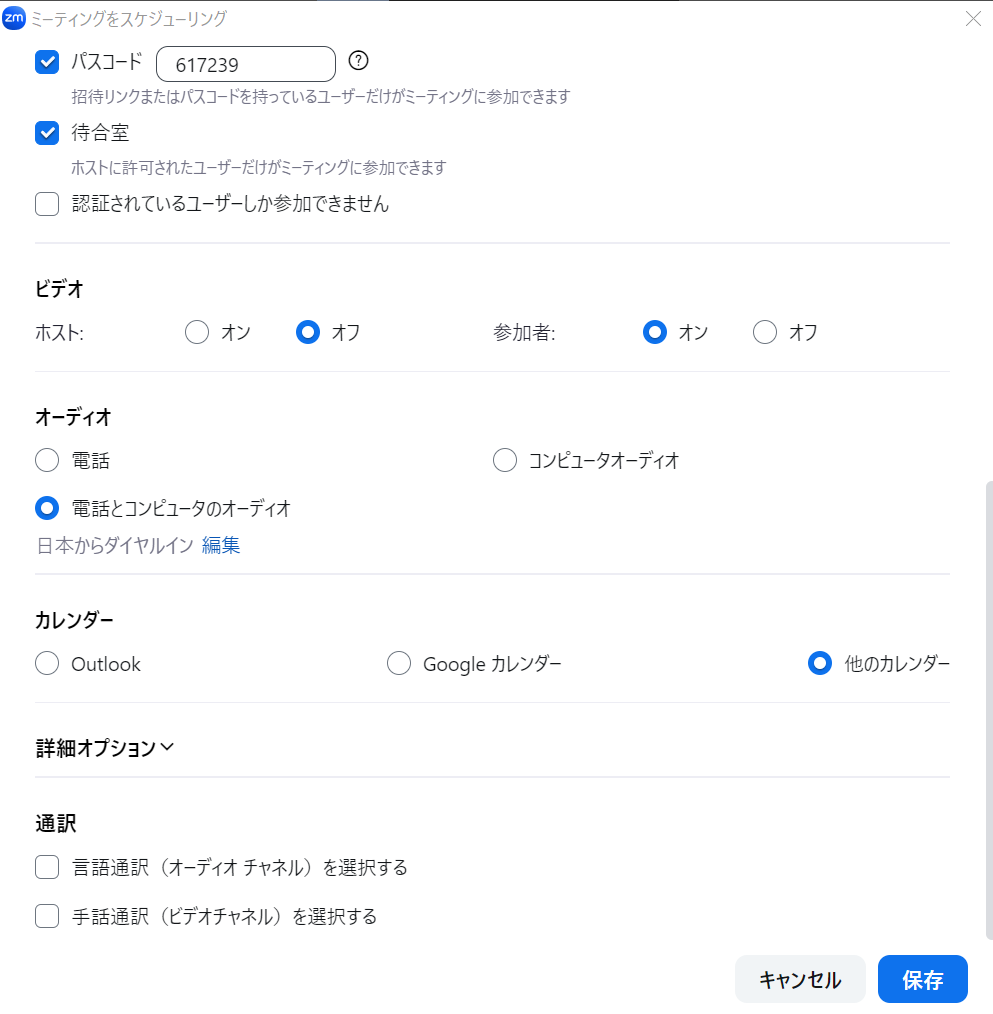Click the 保存 button

pos(923,979)
